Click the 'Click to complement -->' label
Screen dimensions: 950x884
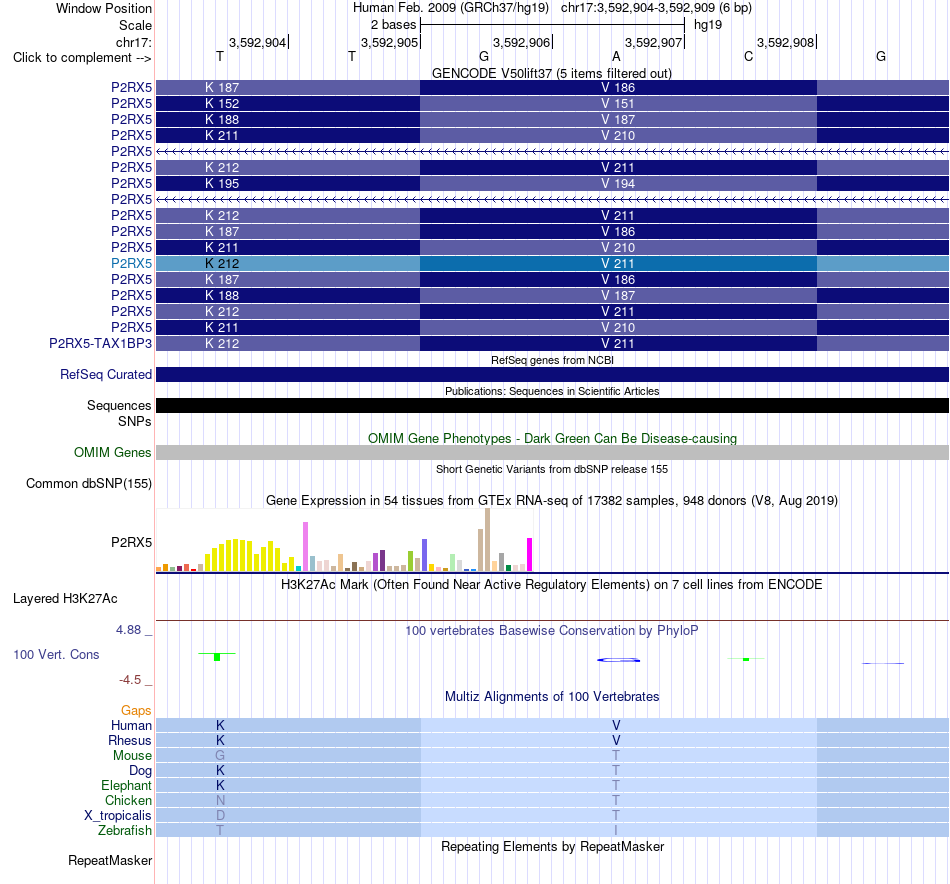point(82,58)
